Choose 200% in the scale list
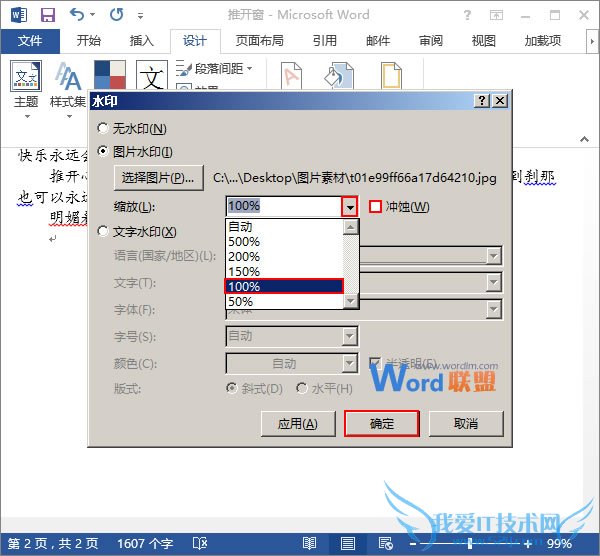 coord(285,256)
